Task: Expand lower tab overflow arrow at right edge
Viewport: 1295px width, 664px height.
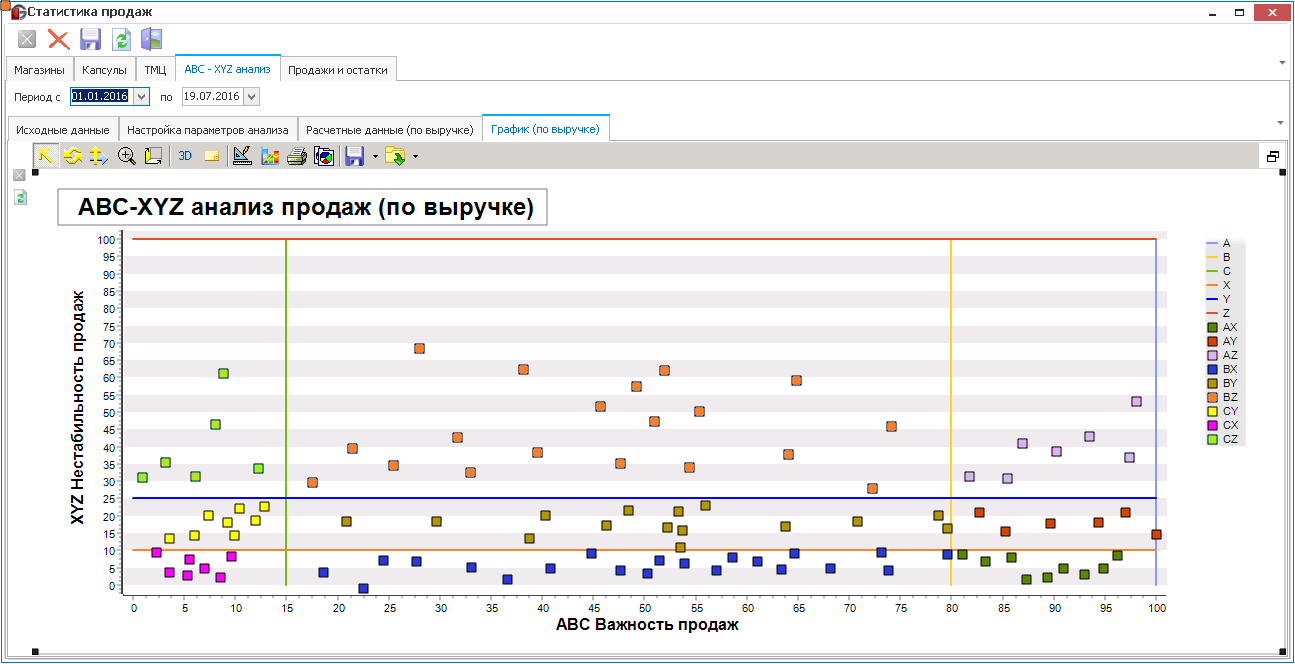Action: coord(1282,122)
